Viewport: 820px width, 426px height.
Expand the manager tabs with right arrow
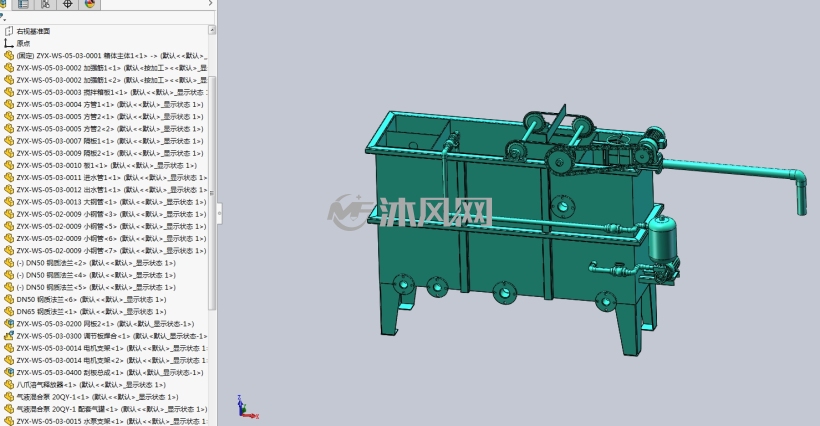(x=210, y=4)
